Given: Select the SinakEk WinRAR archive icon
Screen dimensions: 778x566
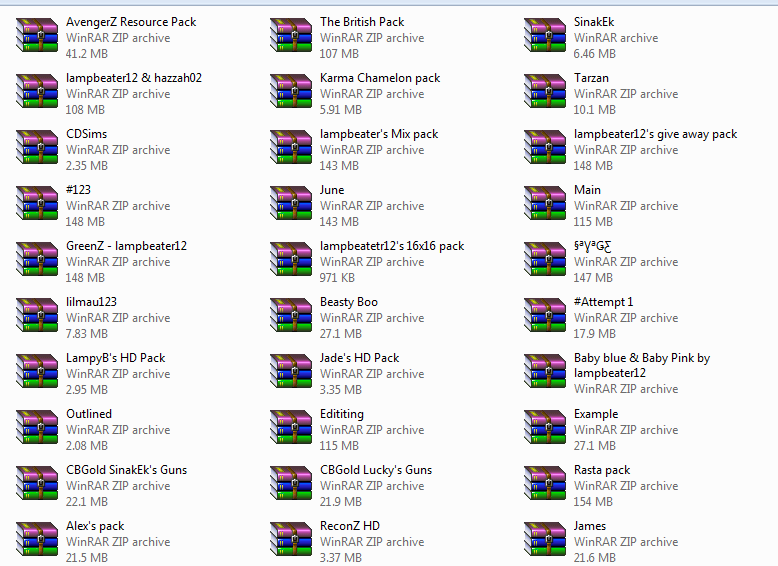Looking at the screenshot, I should click(x=545, y=35).
